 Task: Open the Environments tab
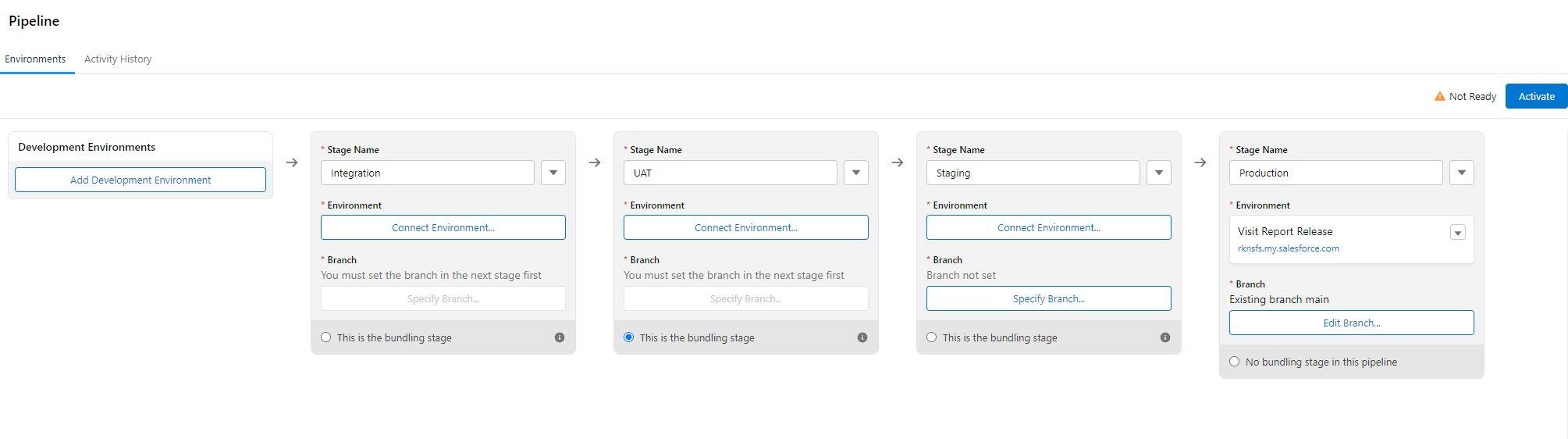coord(35,59)
